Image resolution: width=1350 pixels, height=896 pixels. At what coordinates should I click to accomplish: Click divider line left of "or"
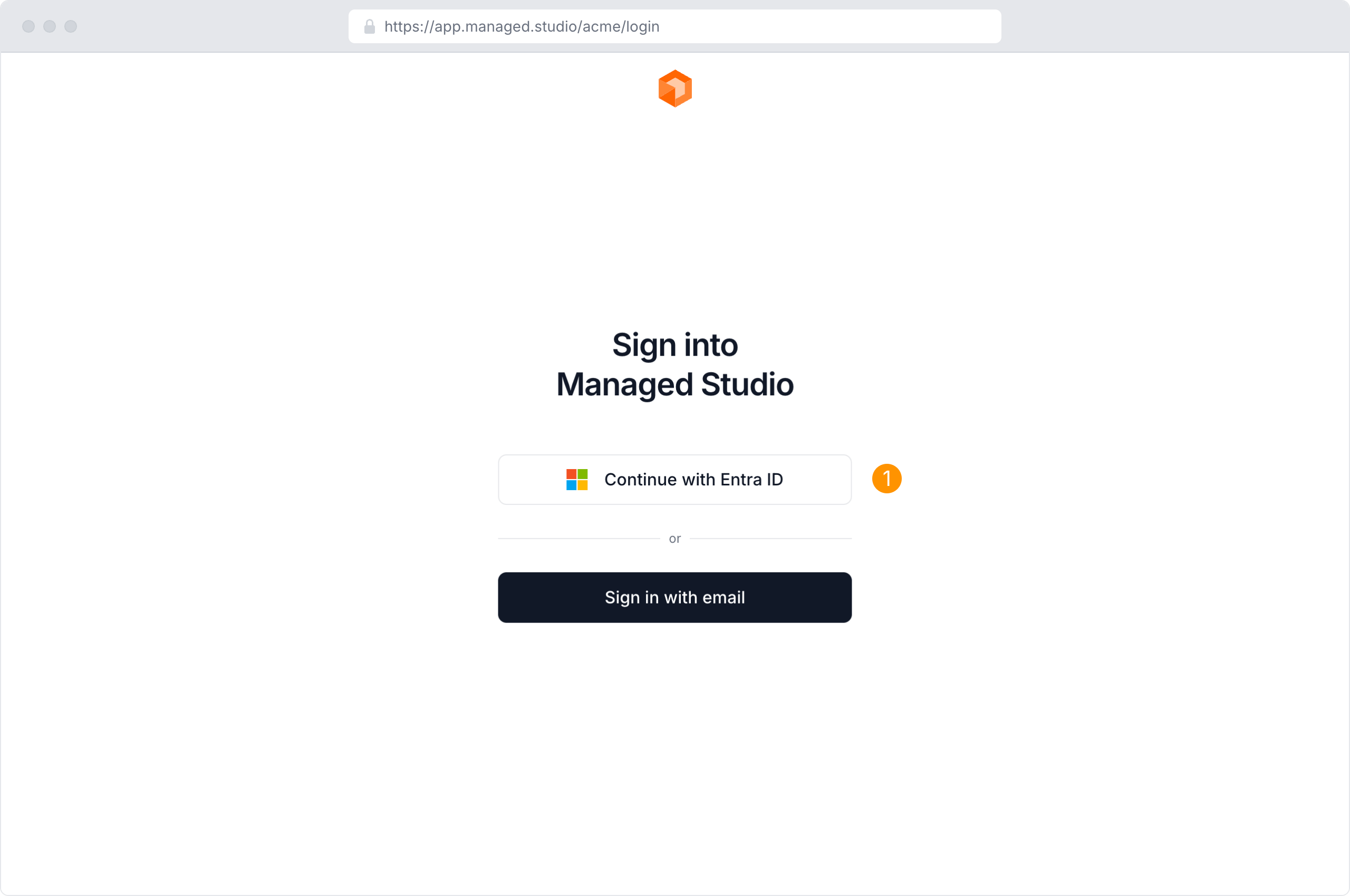pyautogui.click(x=578, y=538)
